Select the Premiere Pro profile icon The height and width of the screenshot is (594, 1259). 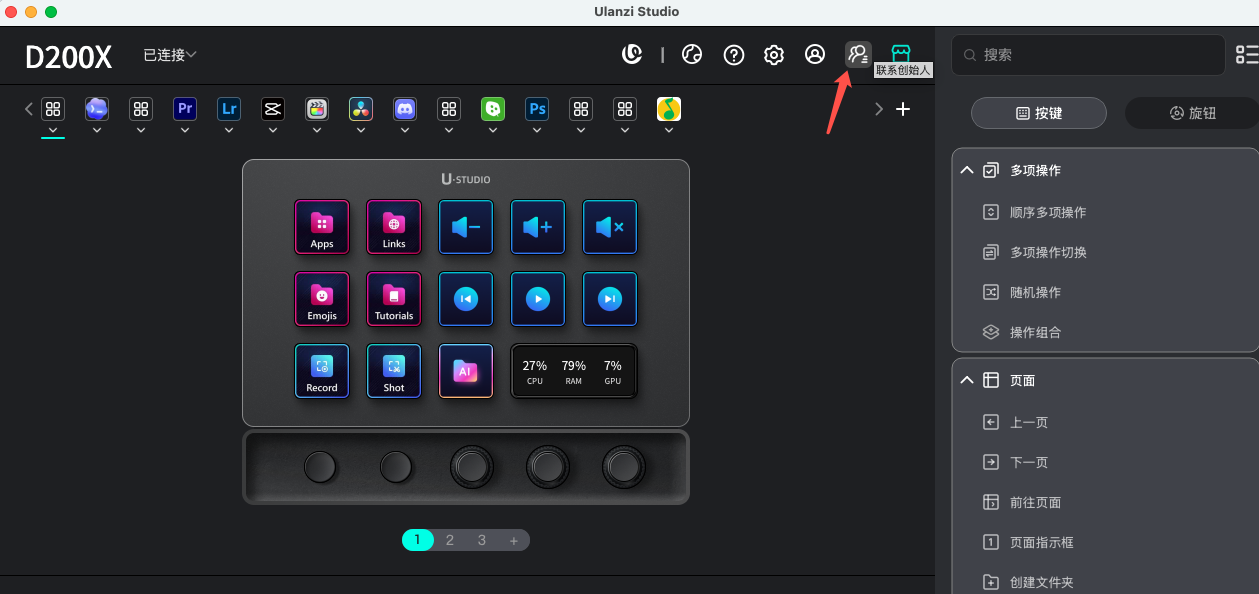tap(185, 108)
